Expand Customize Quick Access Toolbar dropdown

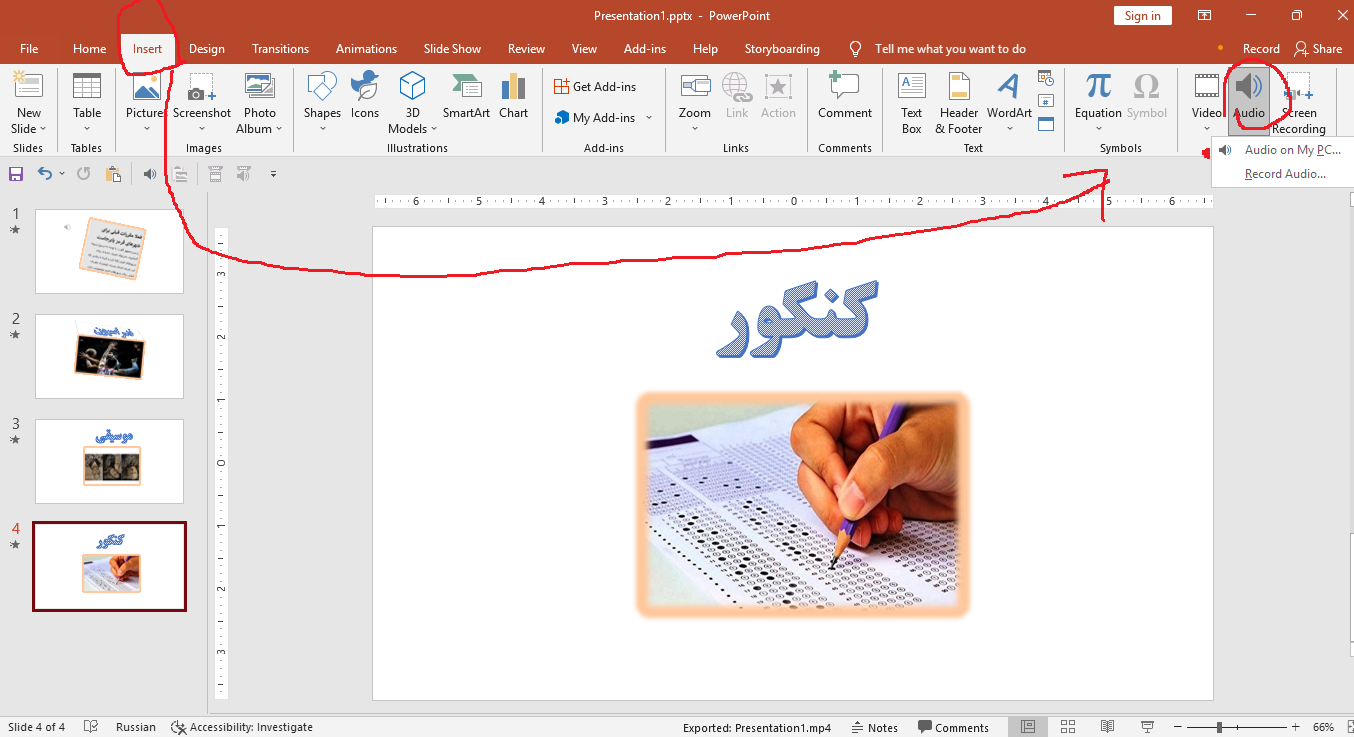(273, 174)
